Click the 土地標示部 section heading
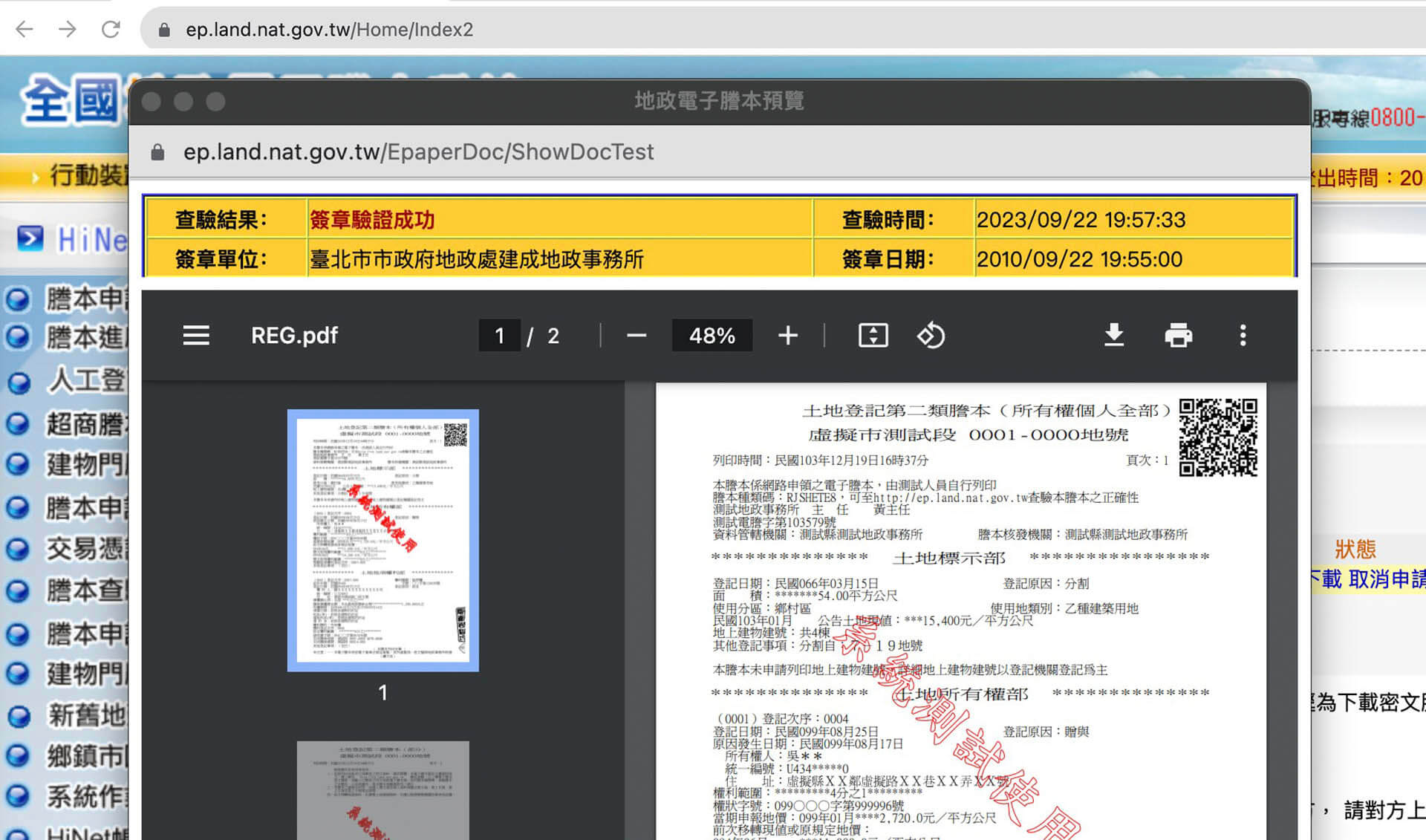1426x840 pixels. (948, 558)
